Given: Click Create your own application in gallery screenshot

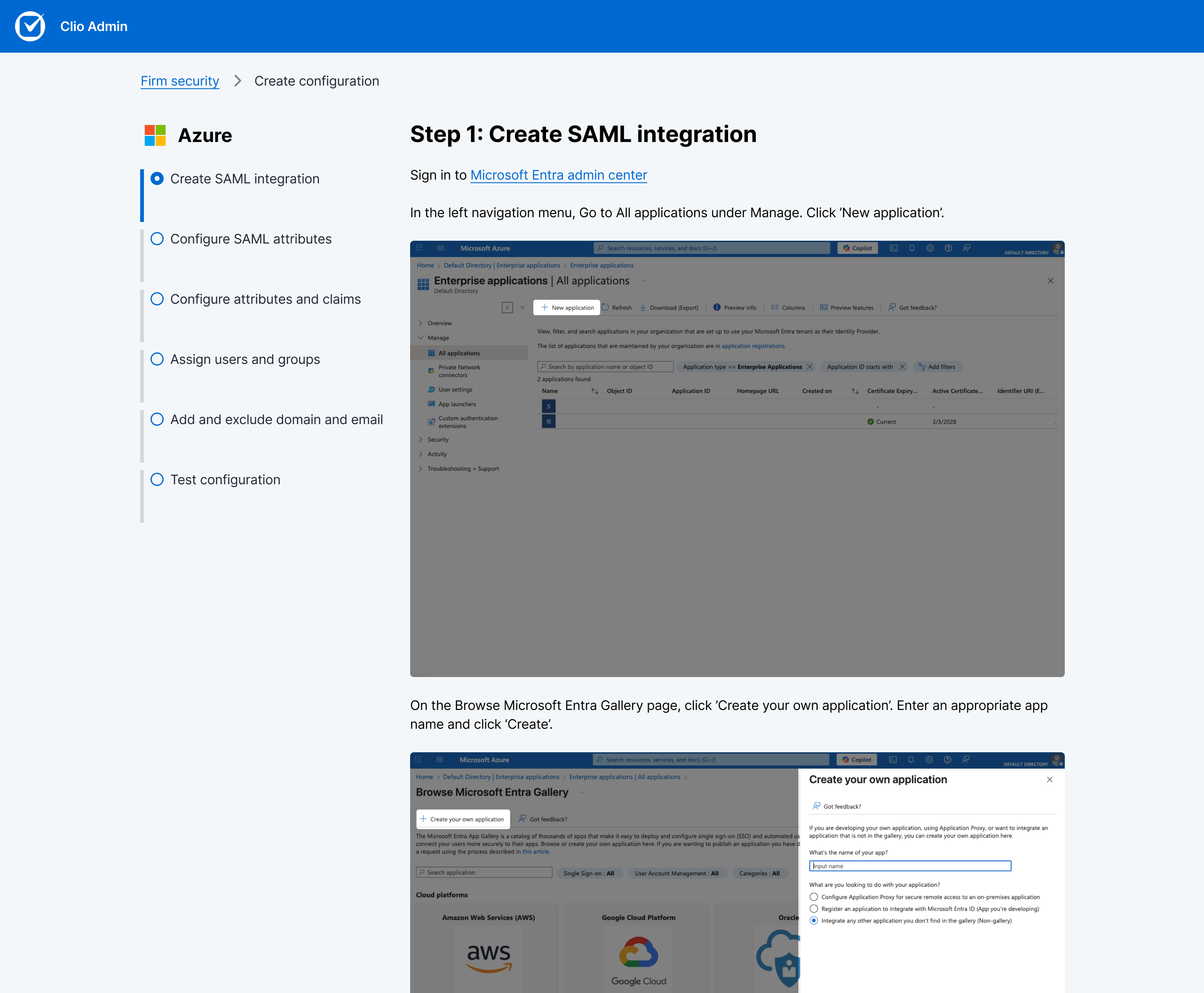Looking at the screenshot, I should (463, 819).
